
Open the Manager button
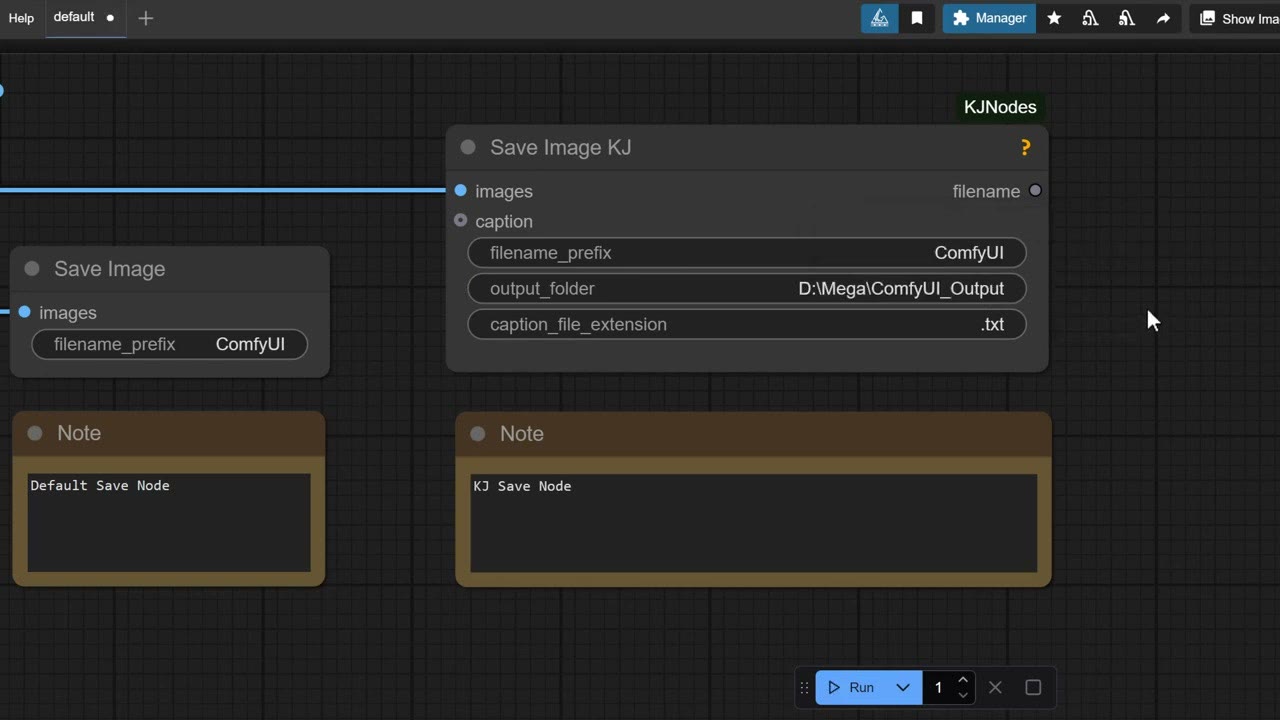click(989, 18)
